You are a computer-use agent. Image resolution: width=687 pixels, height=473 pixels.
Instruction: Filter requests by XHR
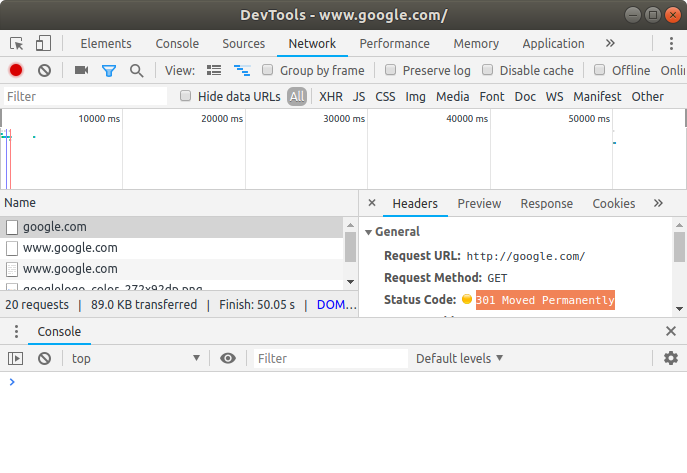coord(331,96)
